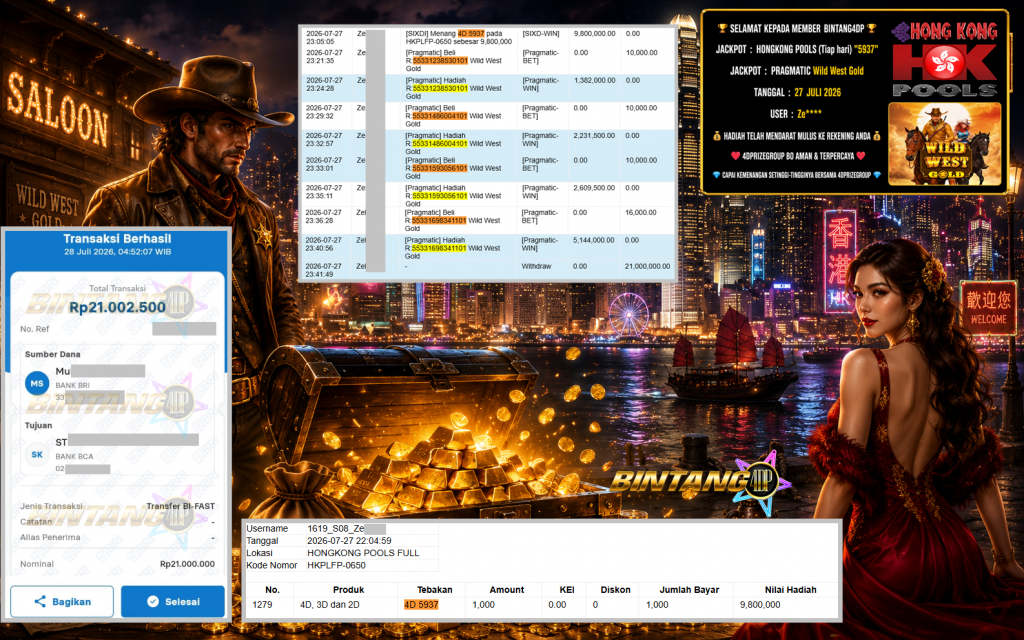
Task: Click the [SIXD-WIN] tag
Action: [541, 33]
